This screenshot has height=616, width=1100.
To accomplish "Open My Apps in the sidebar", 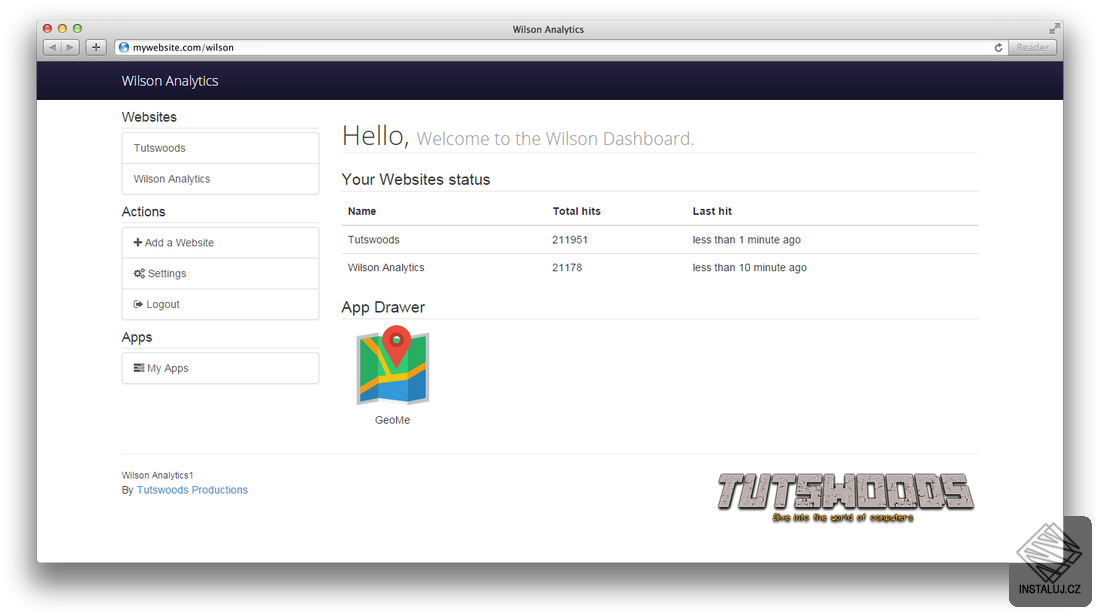I will (220, 368).
